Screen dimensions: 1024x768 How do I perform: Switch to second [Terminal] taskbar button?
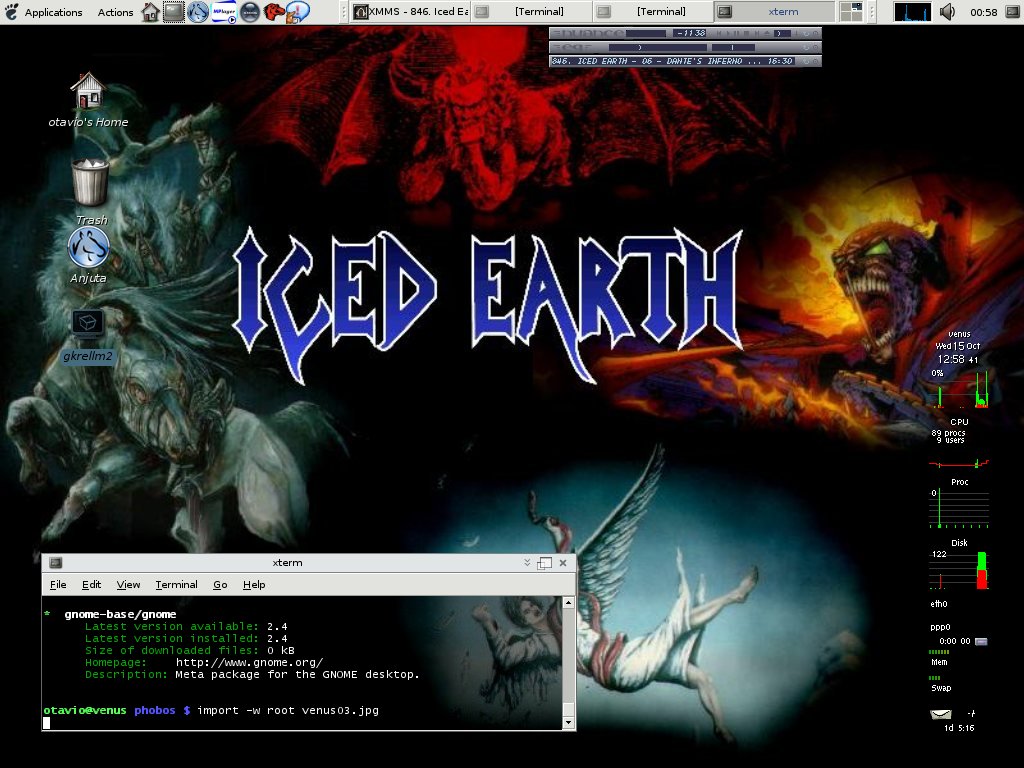tap(653, 12)
